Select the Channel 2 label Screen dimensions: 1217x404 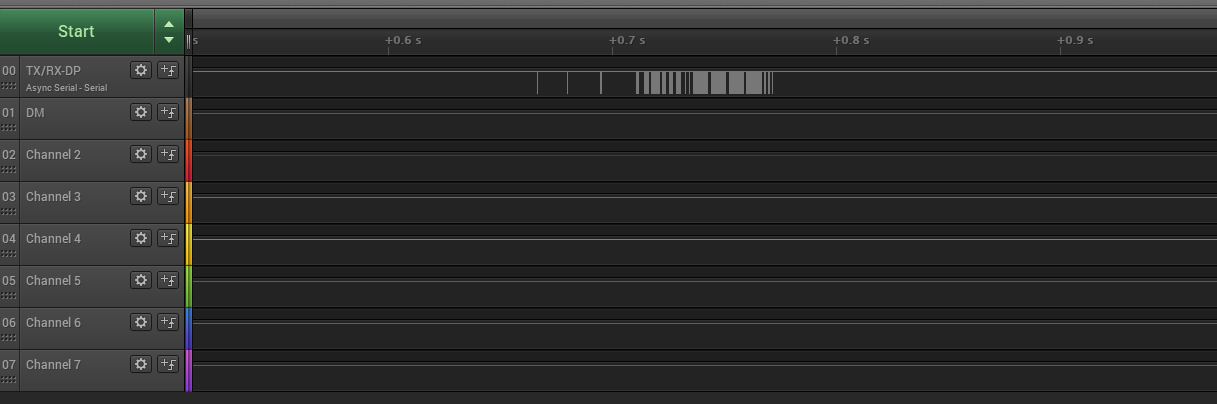pos(53,155)
